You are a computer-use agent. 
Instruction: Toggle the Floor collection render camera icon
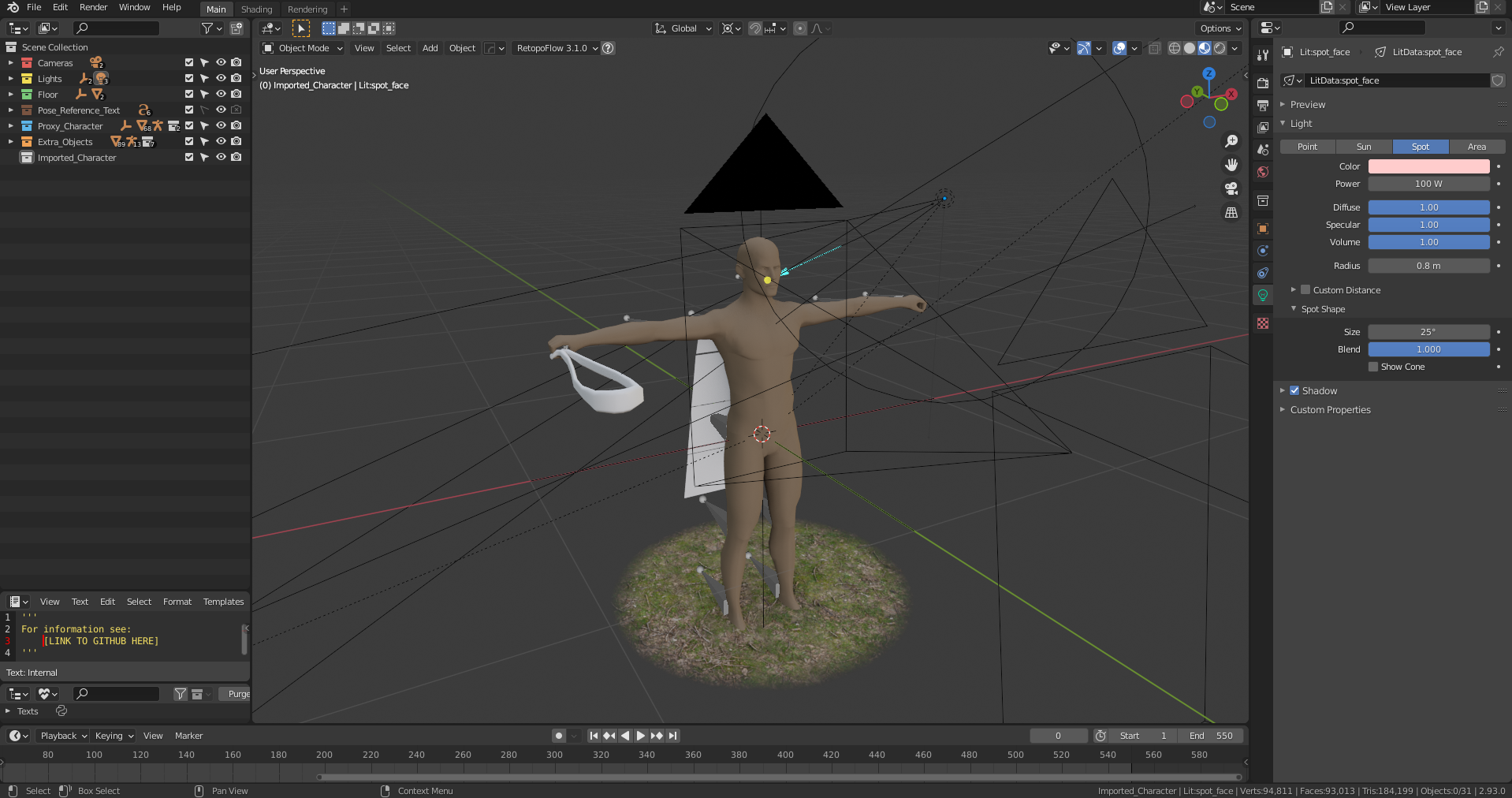point(236,94)
